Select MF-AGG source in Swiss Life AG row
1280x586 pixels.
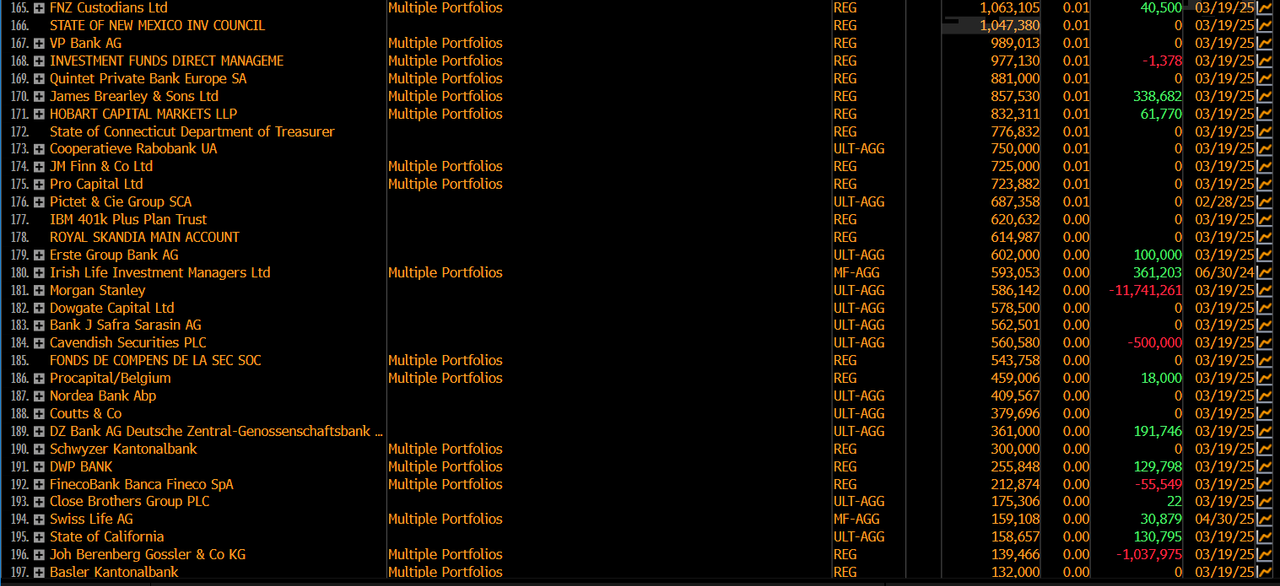858,519
